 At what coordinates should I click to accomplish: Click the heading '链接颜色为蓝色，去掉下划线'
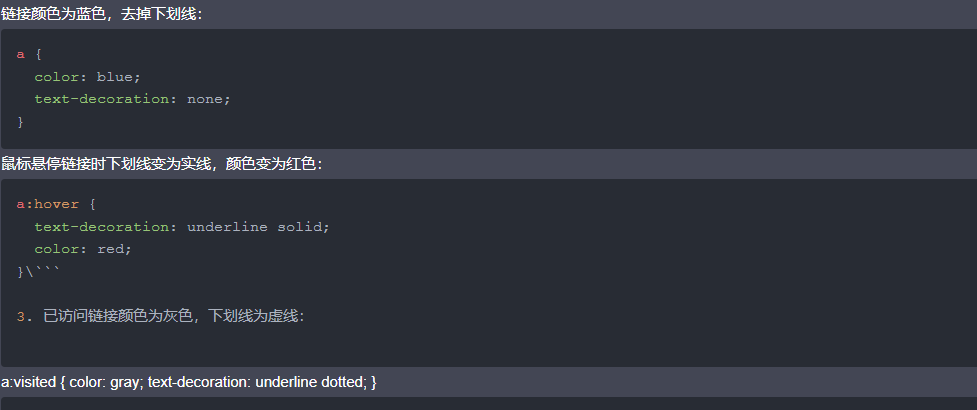pos(102,14)
